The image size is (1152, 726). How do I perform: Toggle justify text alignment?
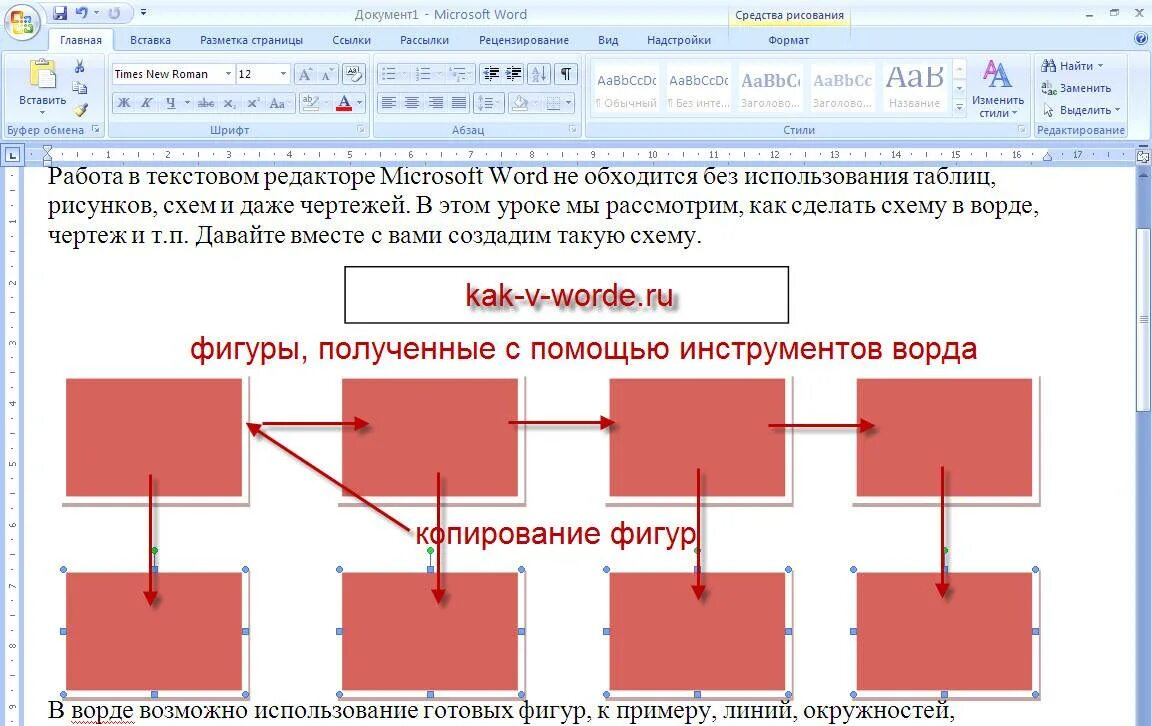pos(459,103)
